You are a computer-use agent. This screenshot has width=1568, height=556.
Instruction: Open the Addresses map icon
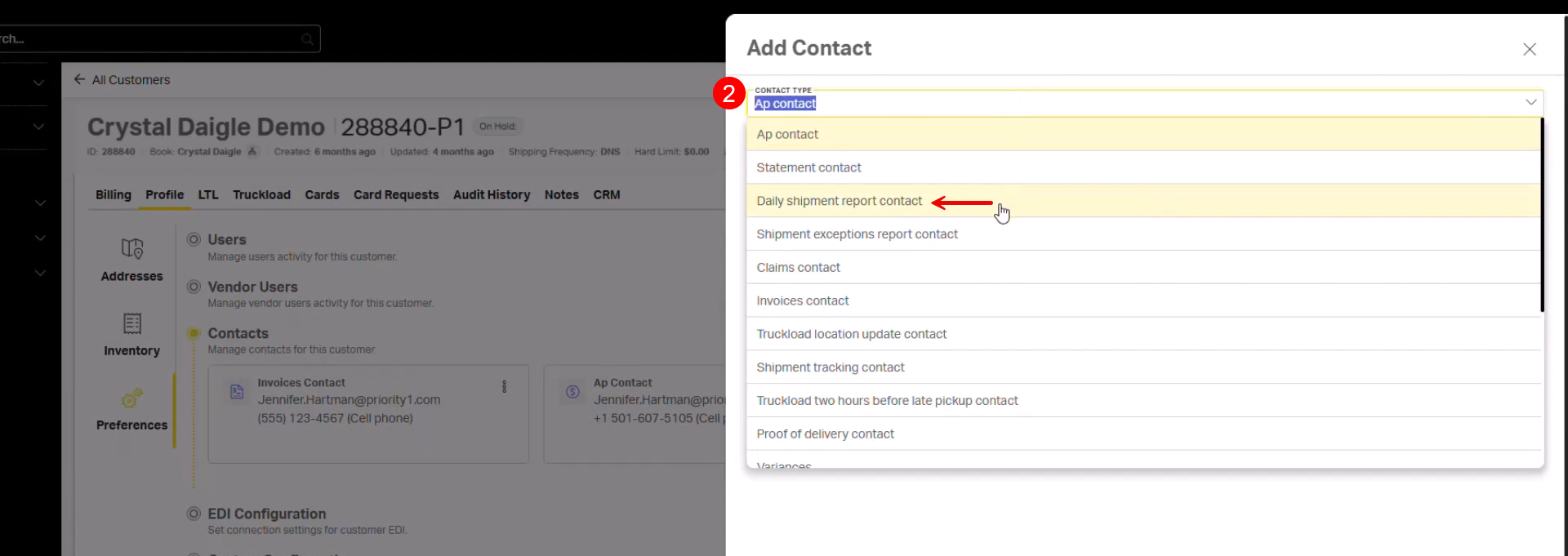tap(132, 248)
